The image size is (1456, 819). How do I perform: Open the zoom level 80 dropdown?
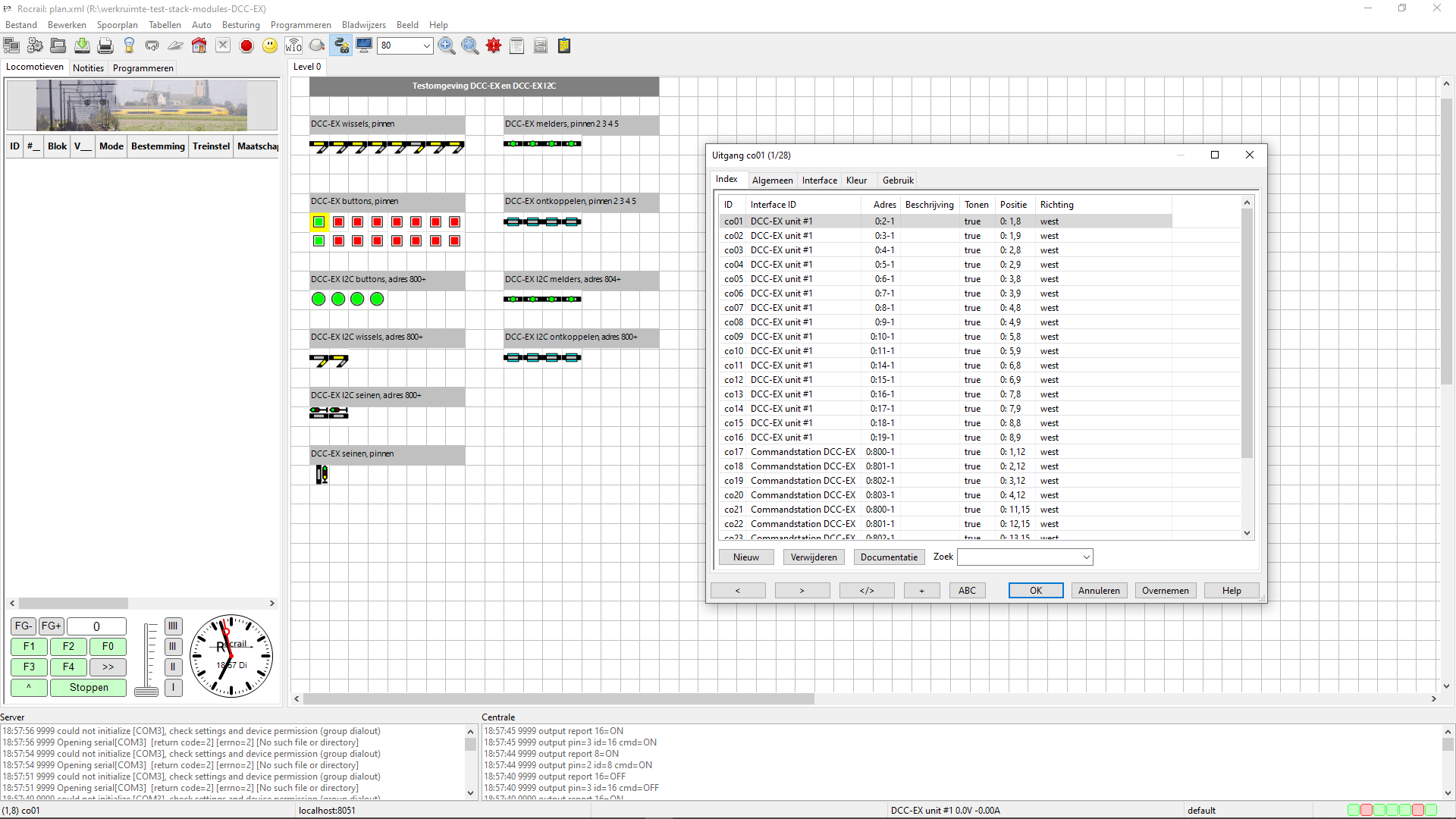[426, 46]
